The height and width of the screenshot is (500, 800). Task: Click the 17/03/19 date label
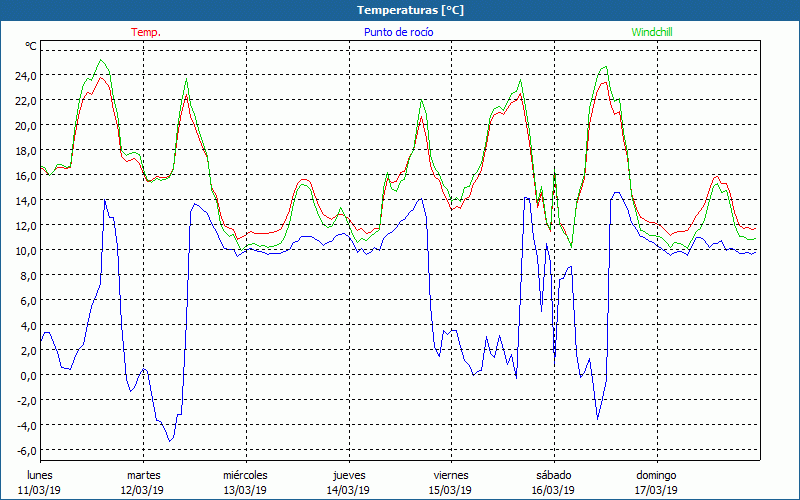(x=657, y=490)
